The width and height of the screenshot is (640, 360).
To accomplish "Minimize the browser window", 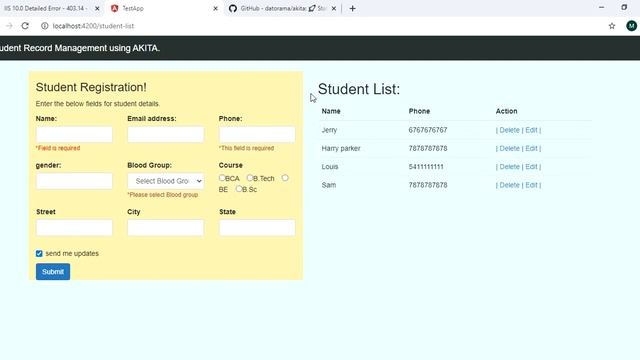I will 601,7.
